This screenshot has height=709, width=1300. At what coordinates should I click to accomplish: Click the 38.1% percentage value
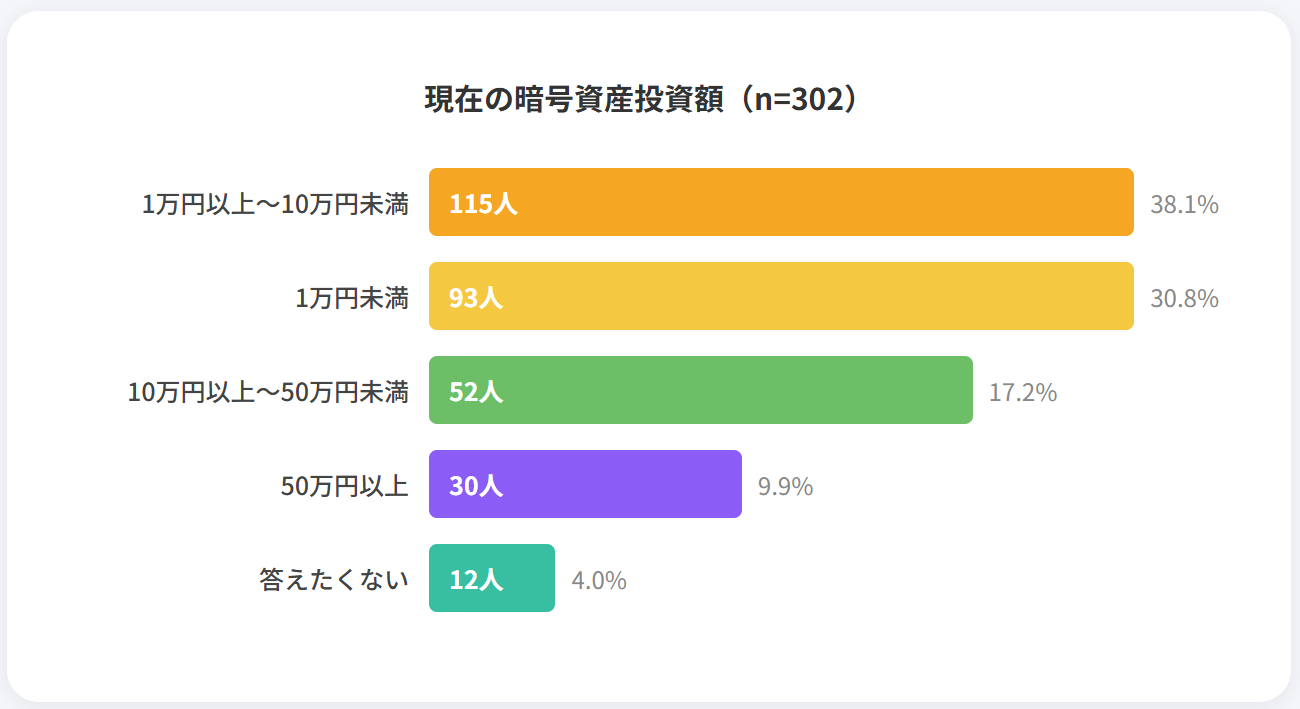(1184, 204)
